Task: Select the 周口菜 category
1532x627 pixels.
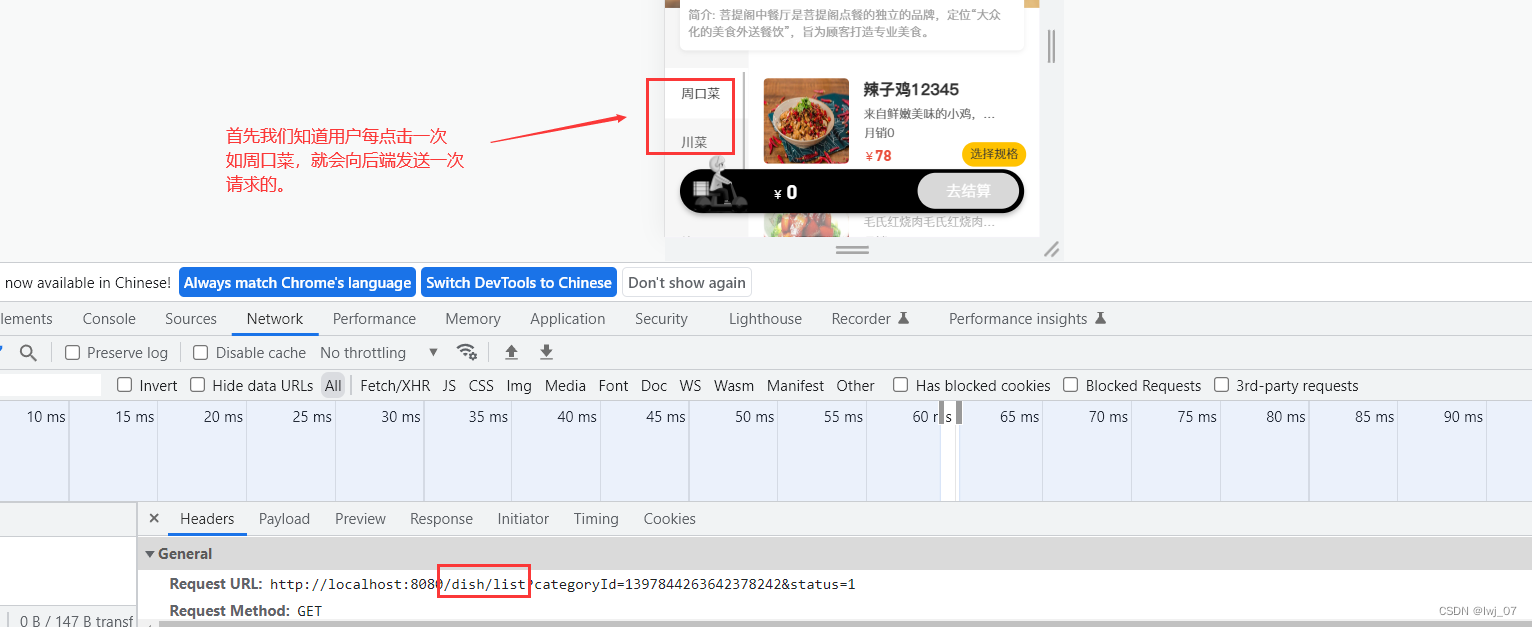Action: (x=700, y=94)
